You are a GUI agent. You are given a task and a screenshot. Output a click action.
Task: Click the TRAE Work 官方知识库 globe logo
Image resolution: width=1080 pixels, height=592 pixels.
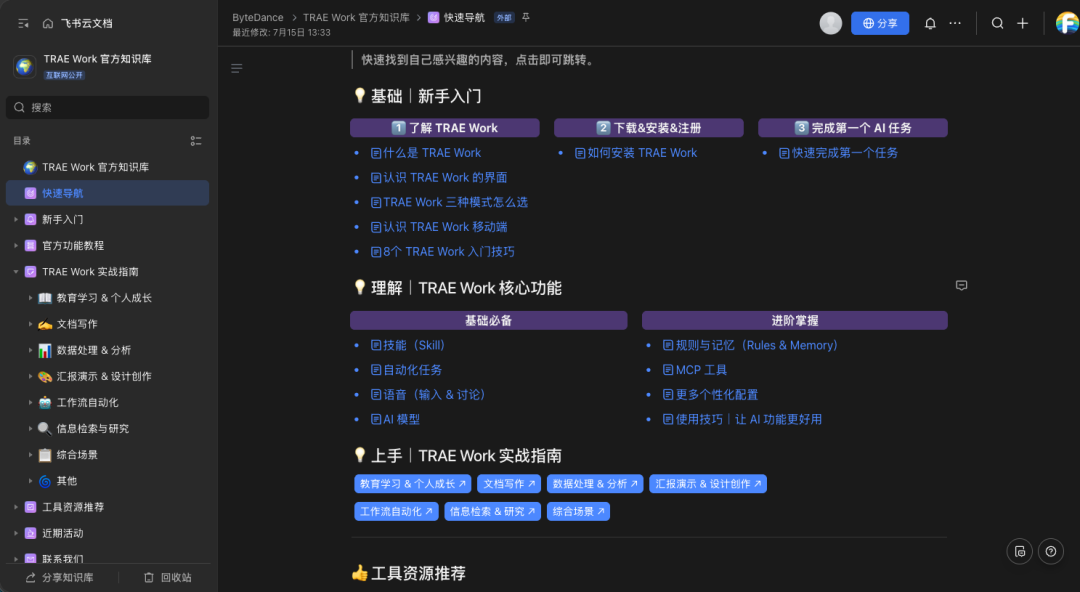click(25, 66)
